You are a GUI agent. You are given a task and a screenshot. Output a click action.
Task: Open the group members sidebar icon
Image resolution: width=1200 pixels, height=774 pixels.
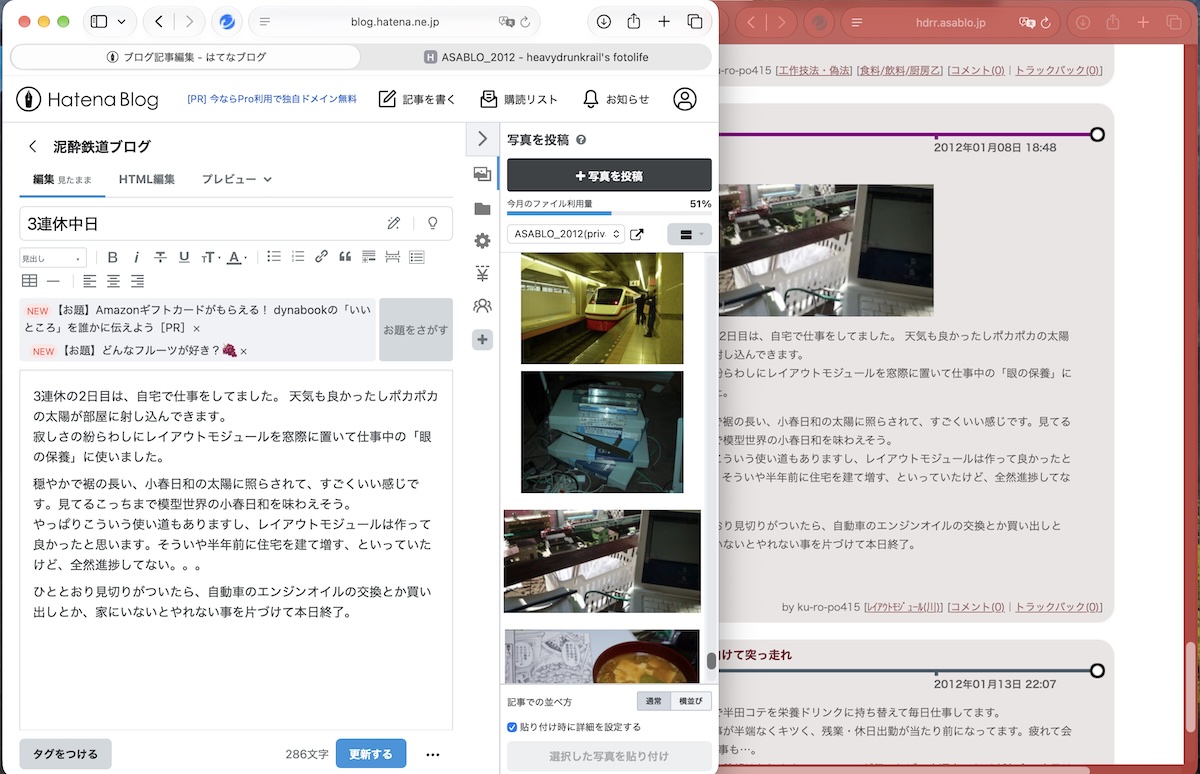pyautogui.click(x=482, y=305)
